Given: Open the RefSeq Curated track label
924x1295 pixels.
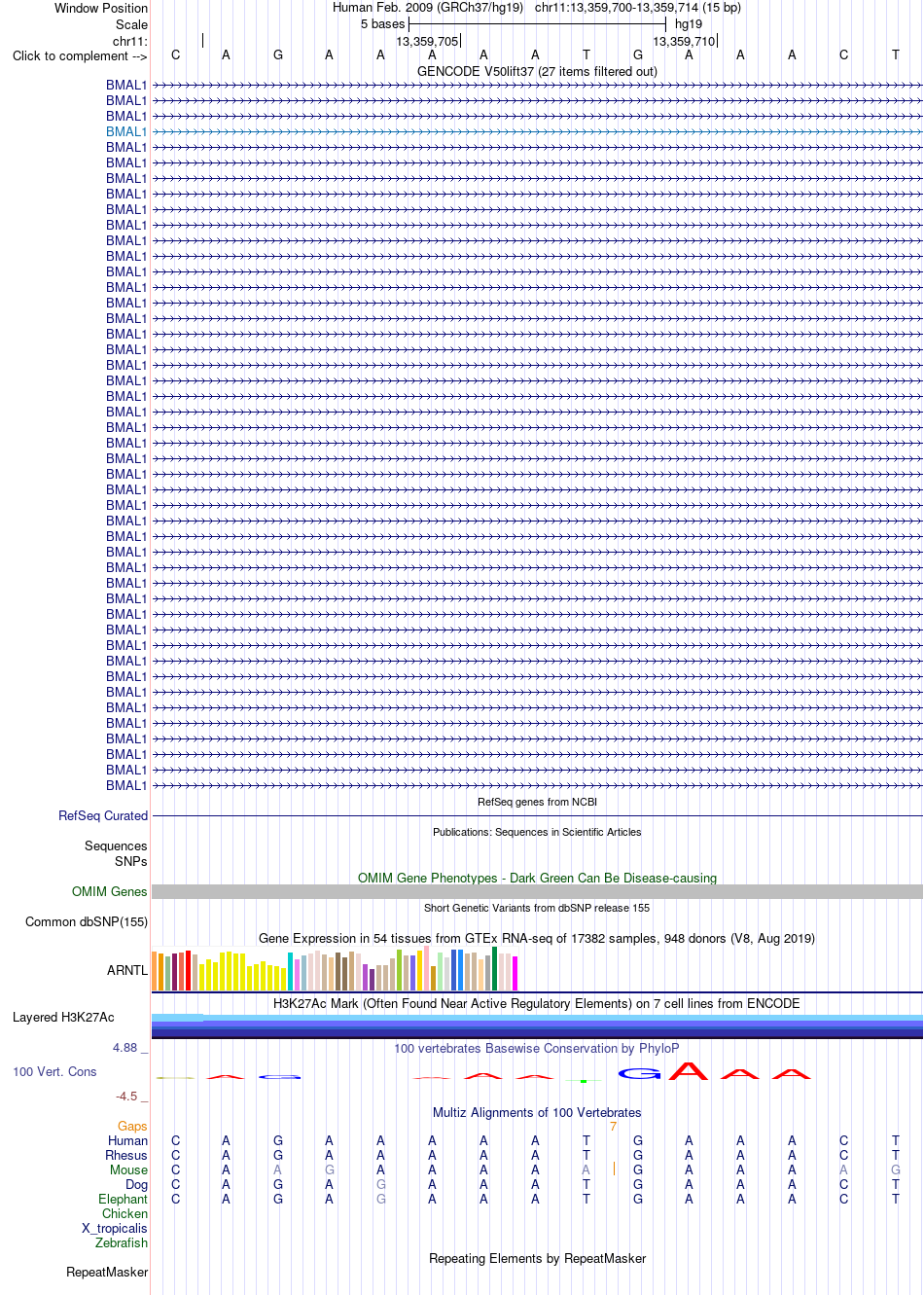Looking at the screenshot, I should pos(103,815).
